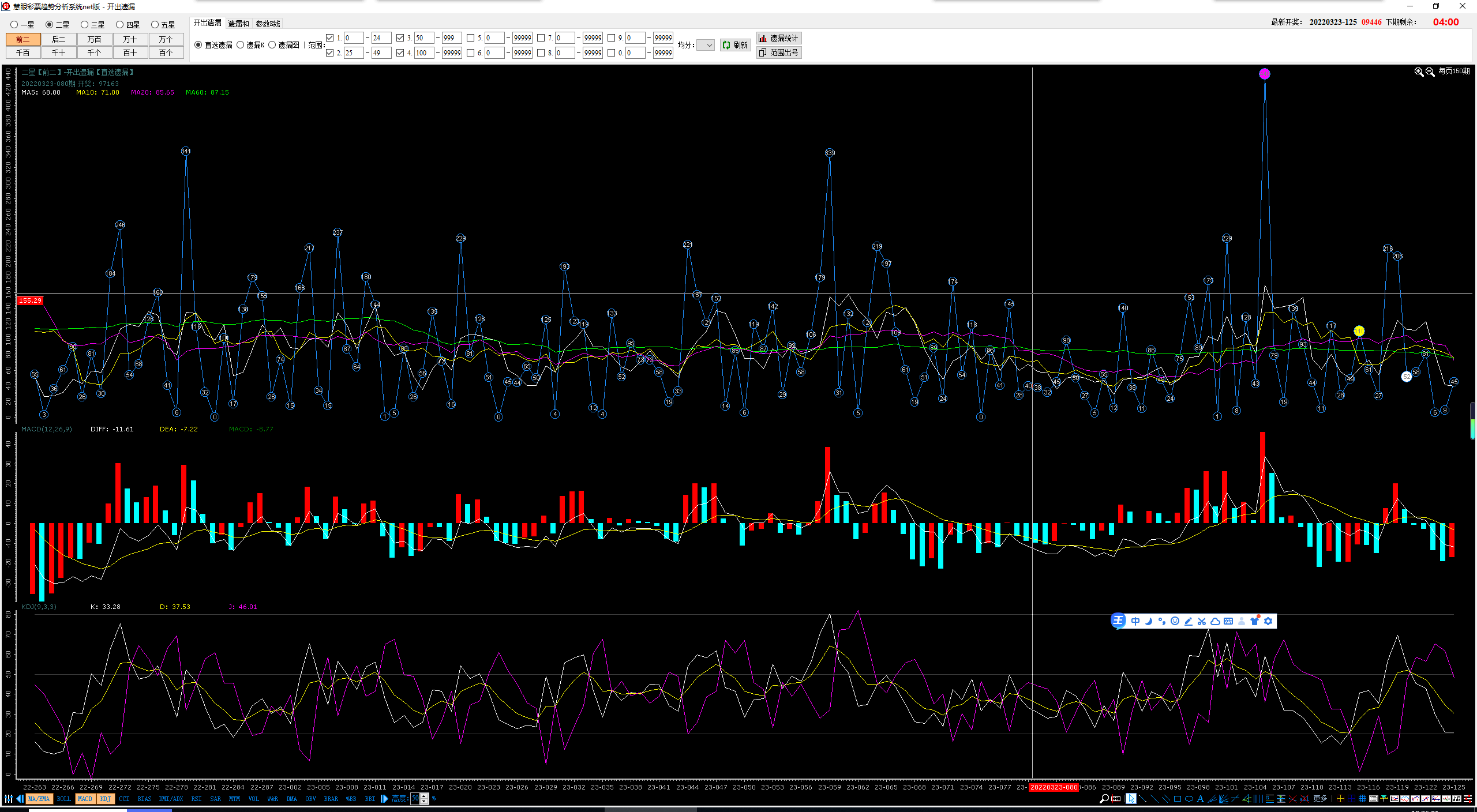This screenshot has width=1477, height=812.
Task: Select the 一星 radio button
Action: (14, 25)
